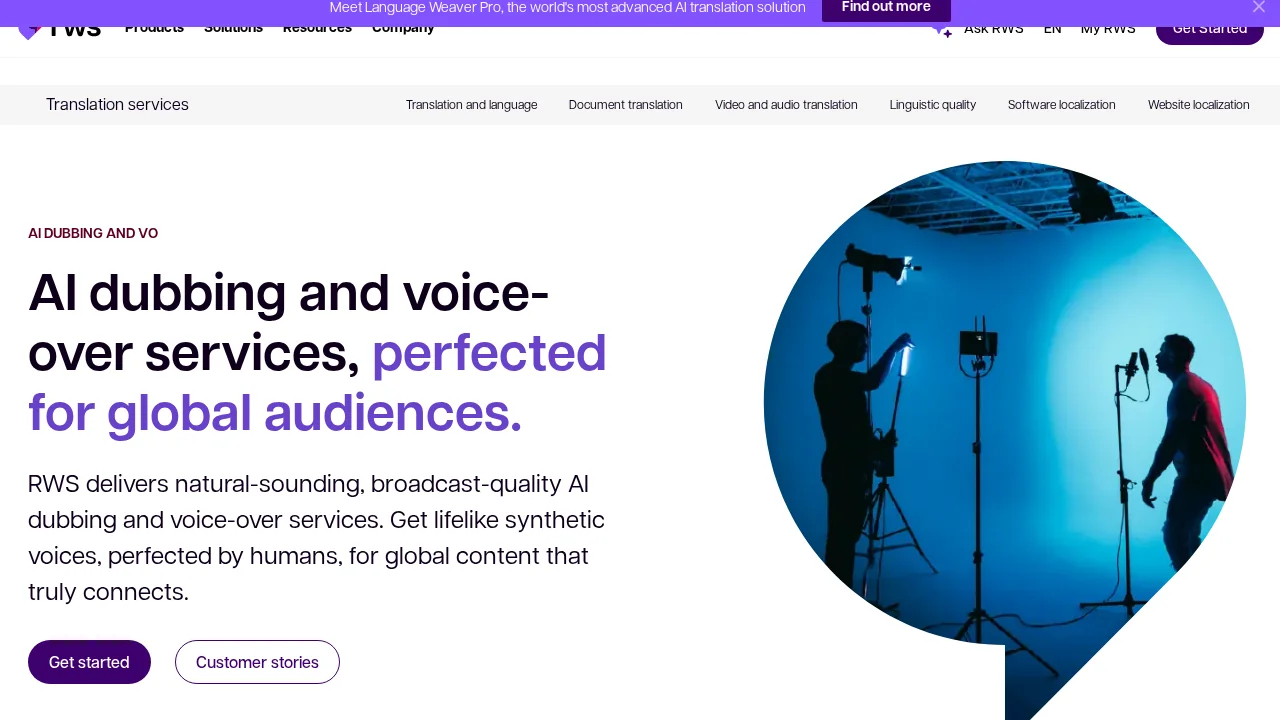Open the Website localization page
Image resolution: width=1280 pixels, height=720 pixels.
[1198, 105]
